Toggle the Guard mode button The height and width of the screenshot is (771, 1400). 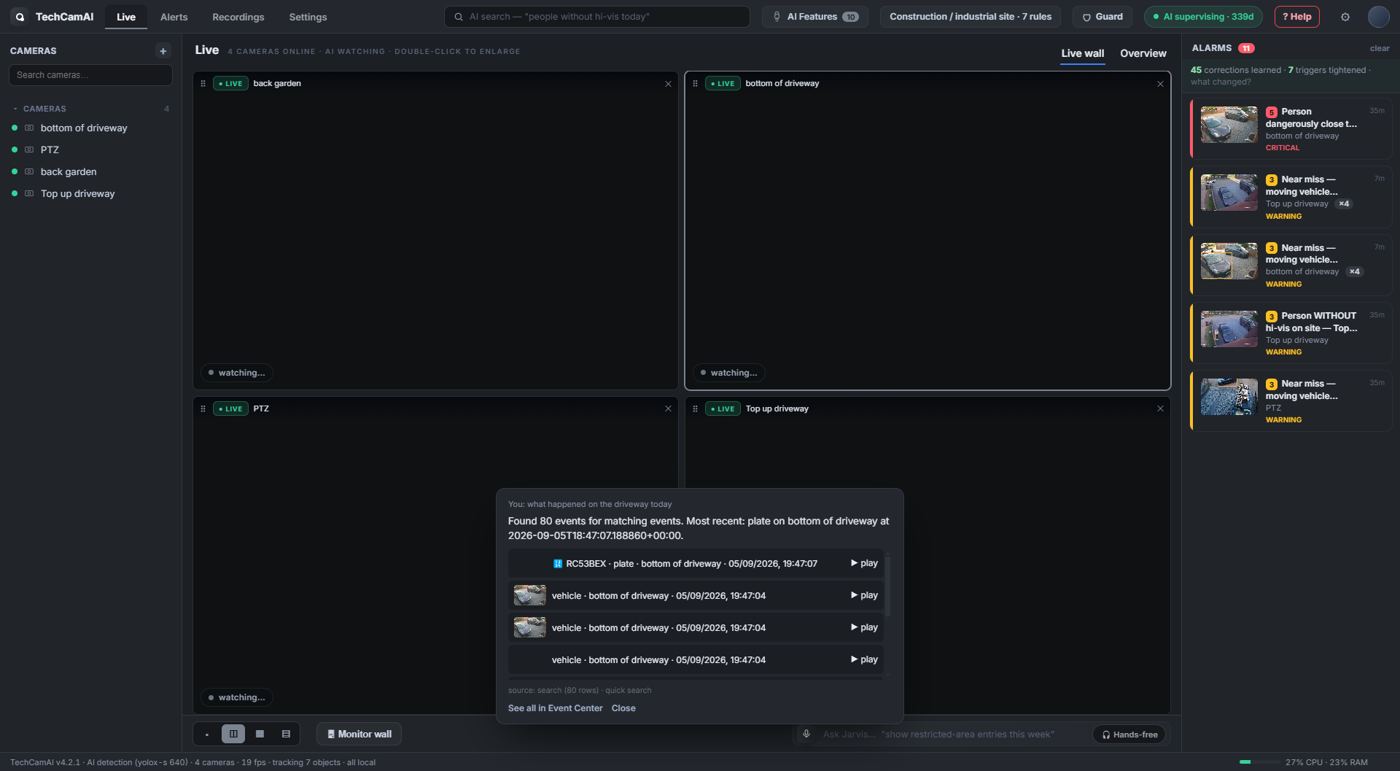point(1103,17)
